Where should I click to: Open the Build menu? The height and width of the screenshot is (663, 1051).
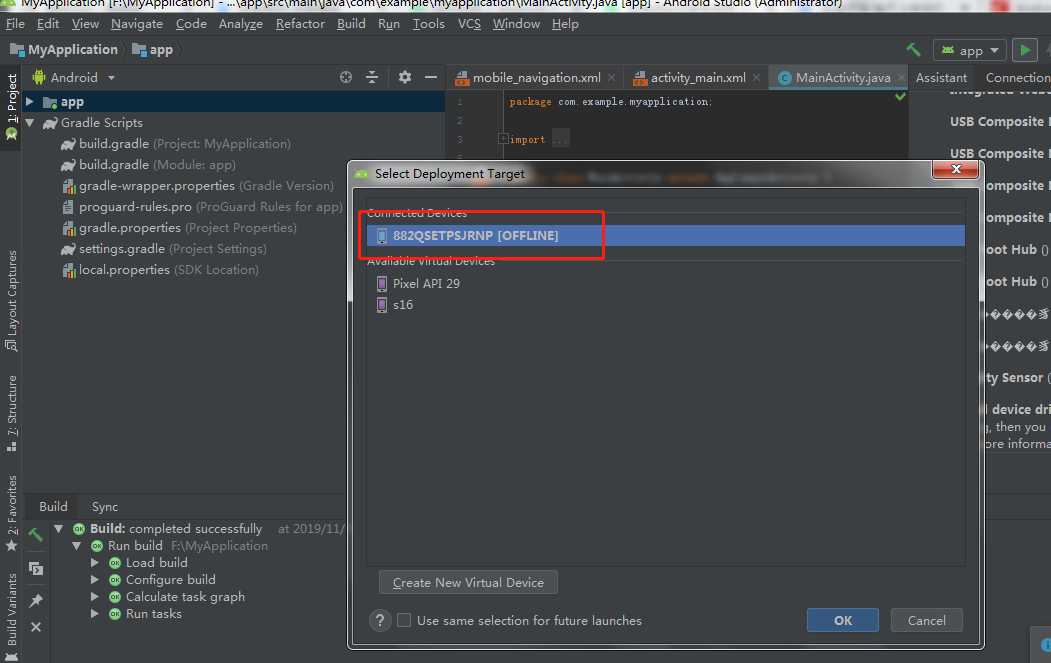[351, 23]
